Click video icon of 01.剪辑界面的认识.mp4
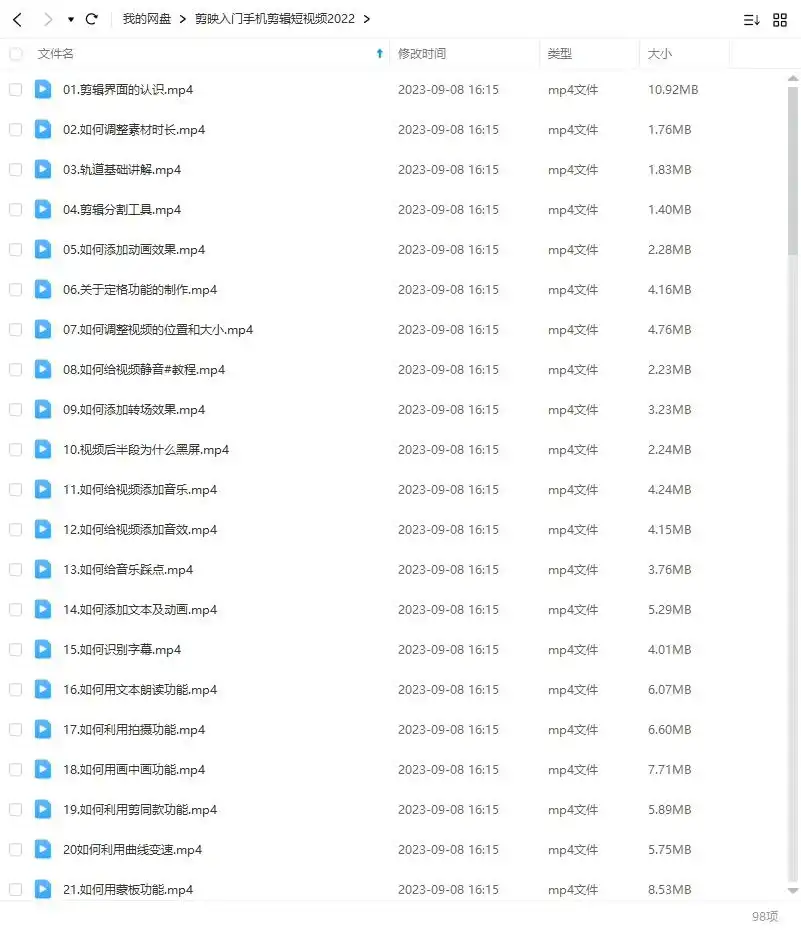 coord(43,89)
